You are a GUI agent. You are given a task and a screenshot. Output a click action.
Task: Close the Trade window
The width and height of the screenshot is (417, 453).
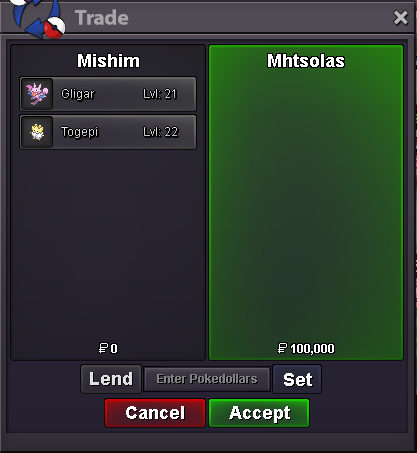(x=400, y=18)
